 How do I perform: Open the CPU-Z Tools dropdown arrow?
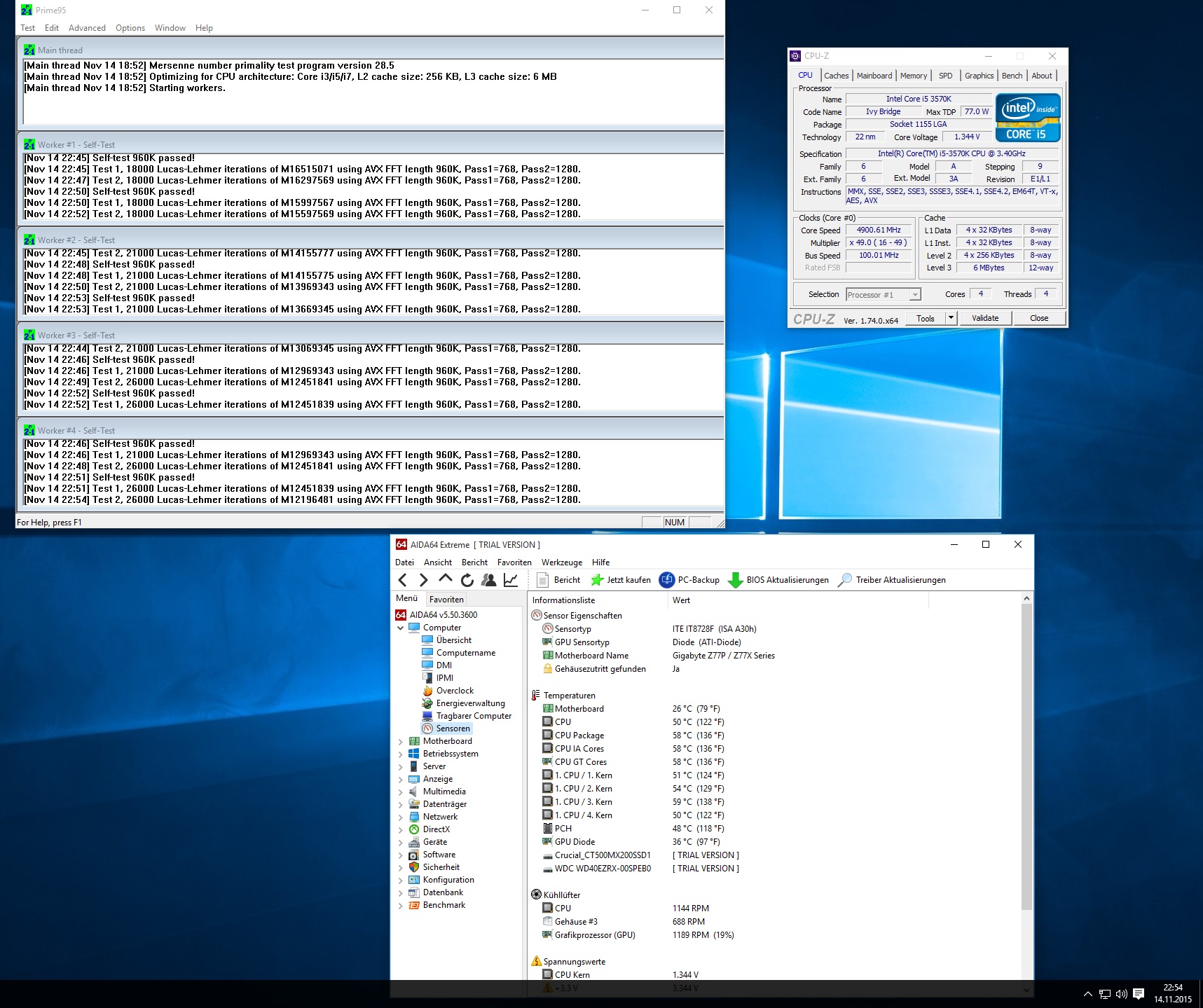click(x=951, y=318)
